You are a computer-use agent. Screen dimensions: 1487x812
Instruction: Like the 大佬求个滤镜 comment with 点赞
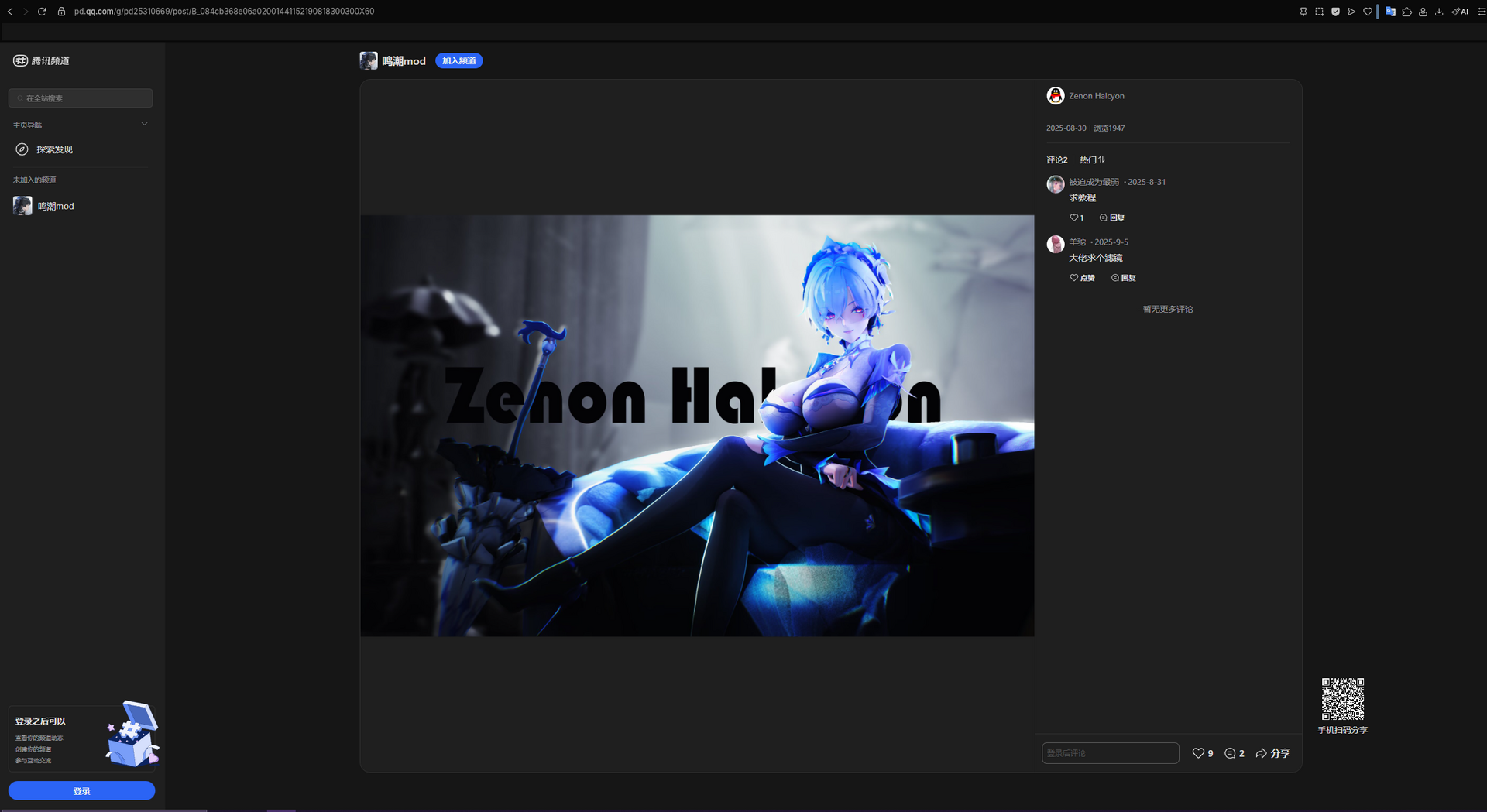(x=1082, y=278)
